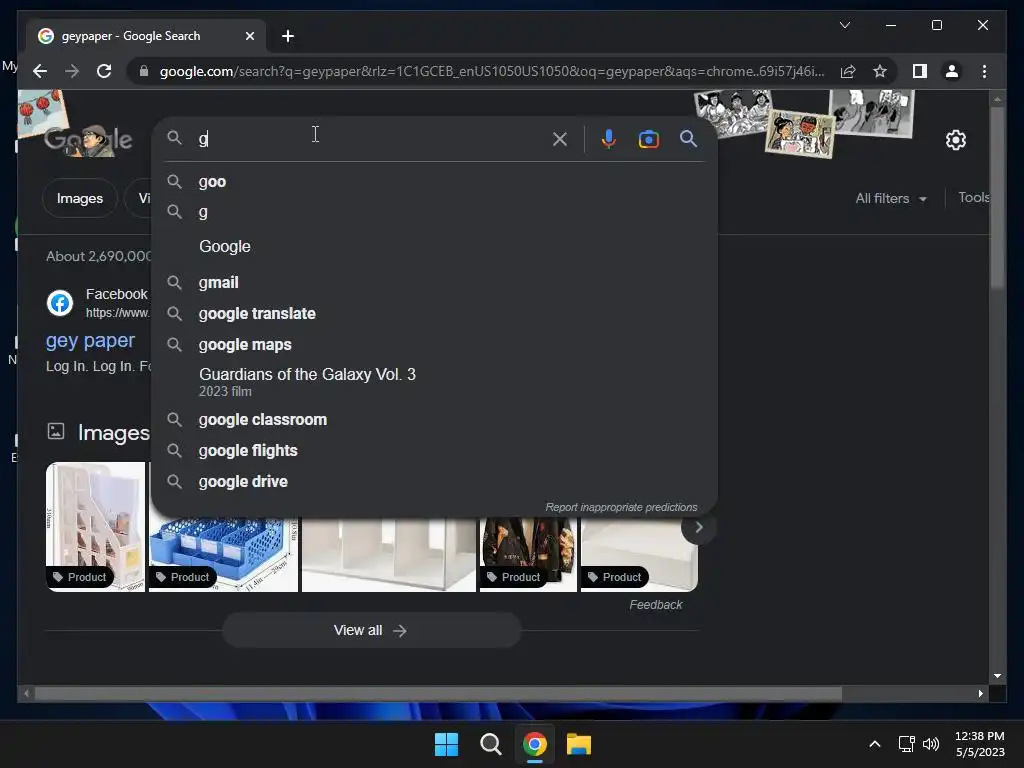Choose the 'goo' suggestion
Screen dimensions: 1024x768
tap(434, 182)
